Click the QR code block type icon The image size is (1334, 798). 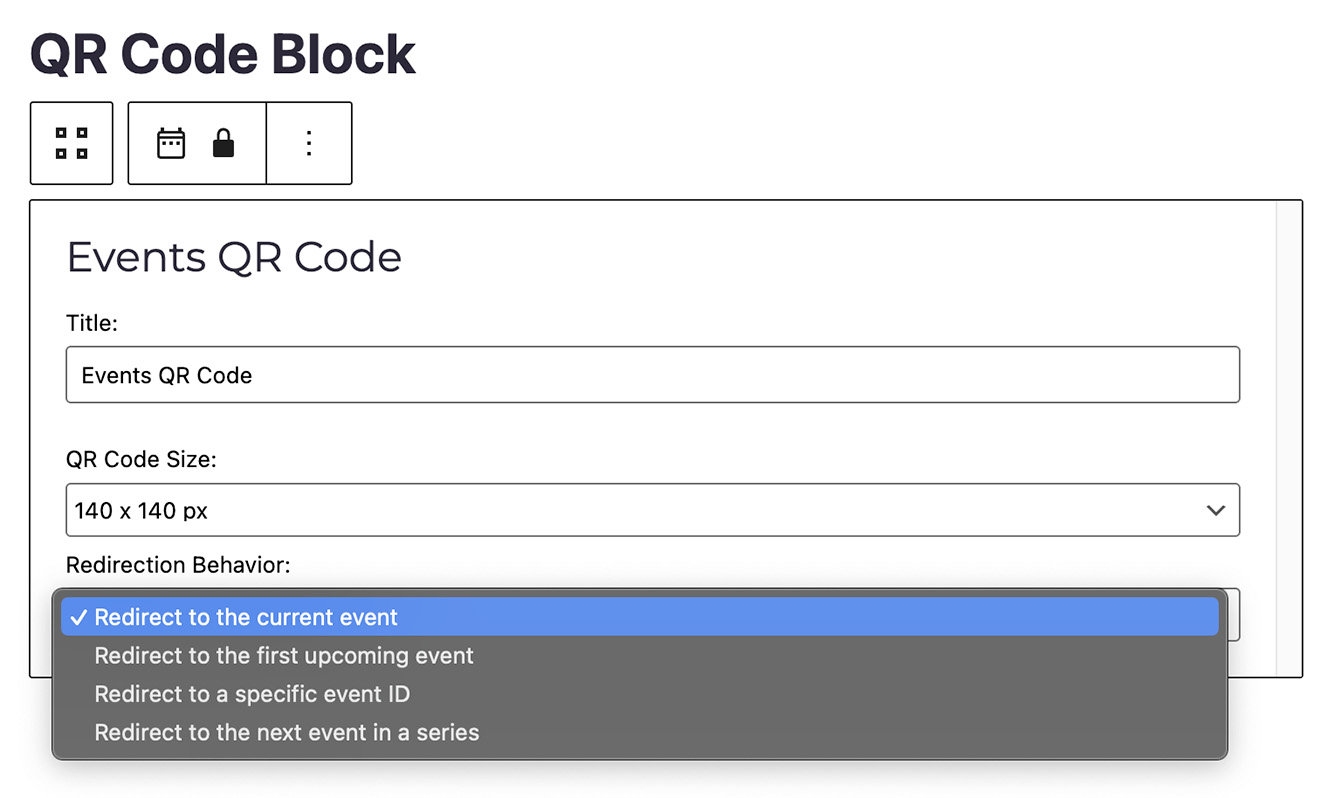[71, 143]
